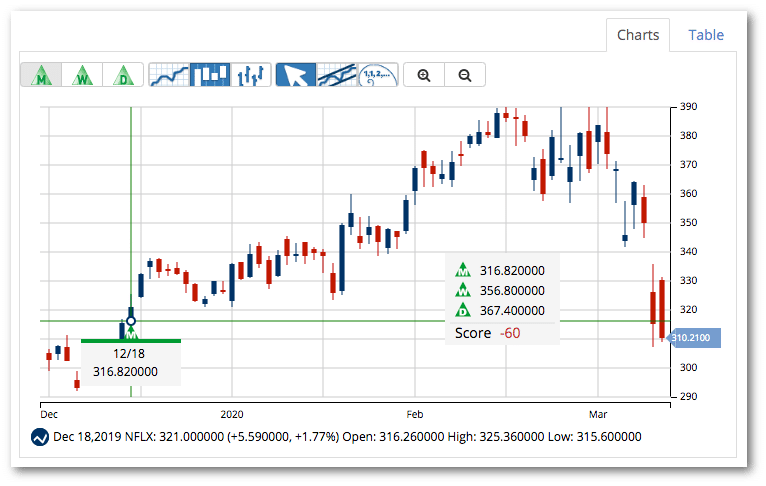Click the Low: 315.600000 value

[595, 437]
